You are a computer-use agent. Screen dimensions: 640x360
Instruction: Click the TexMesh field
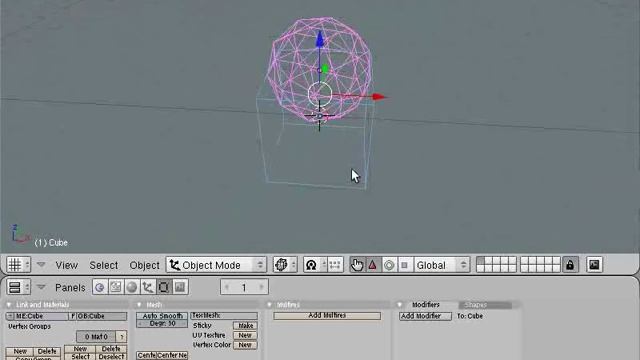(224, 316)
